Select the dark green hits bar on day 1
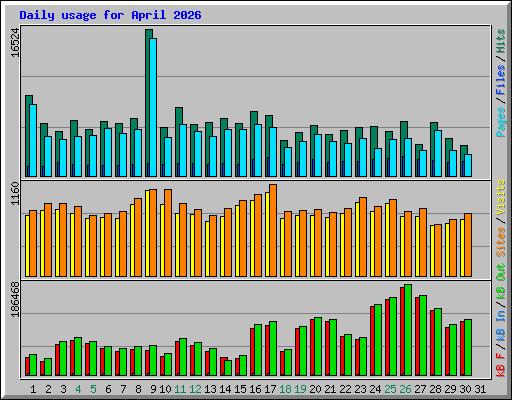Image resolution: width=512 pixels, height=400 pixels. tap(28, 136)
